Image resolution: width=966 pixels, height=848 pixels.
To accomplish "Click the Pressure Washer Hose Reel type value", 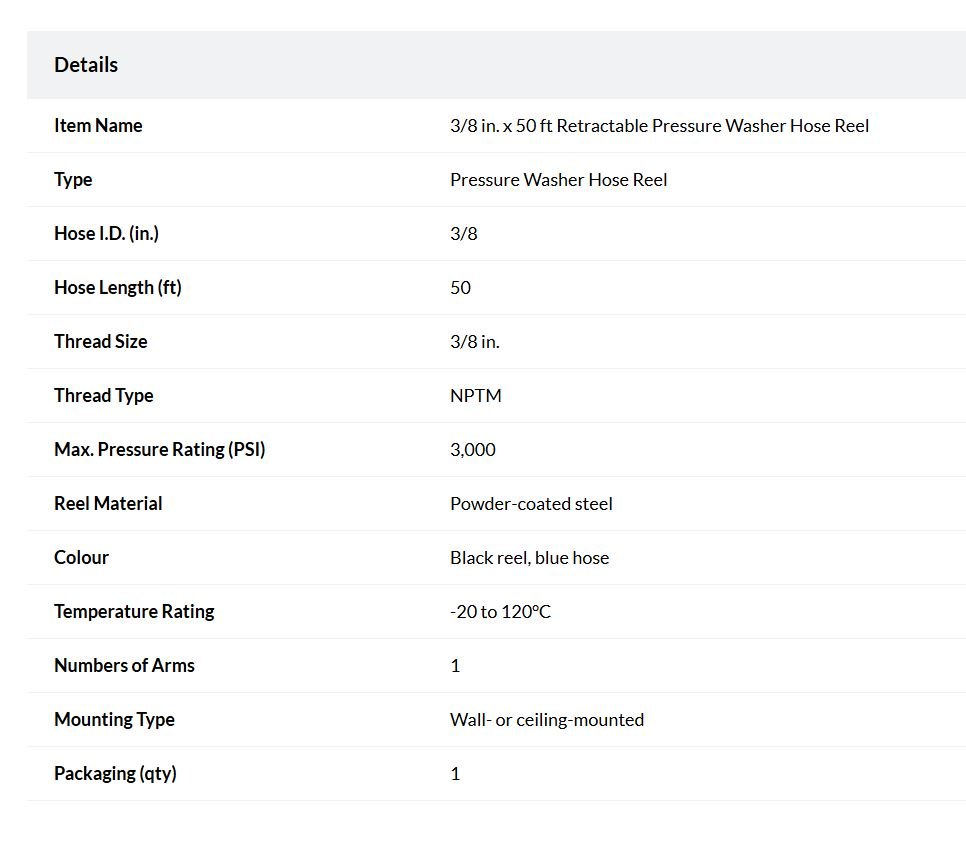I will point(559,179).
